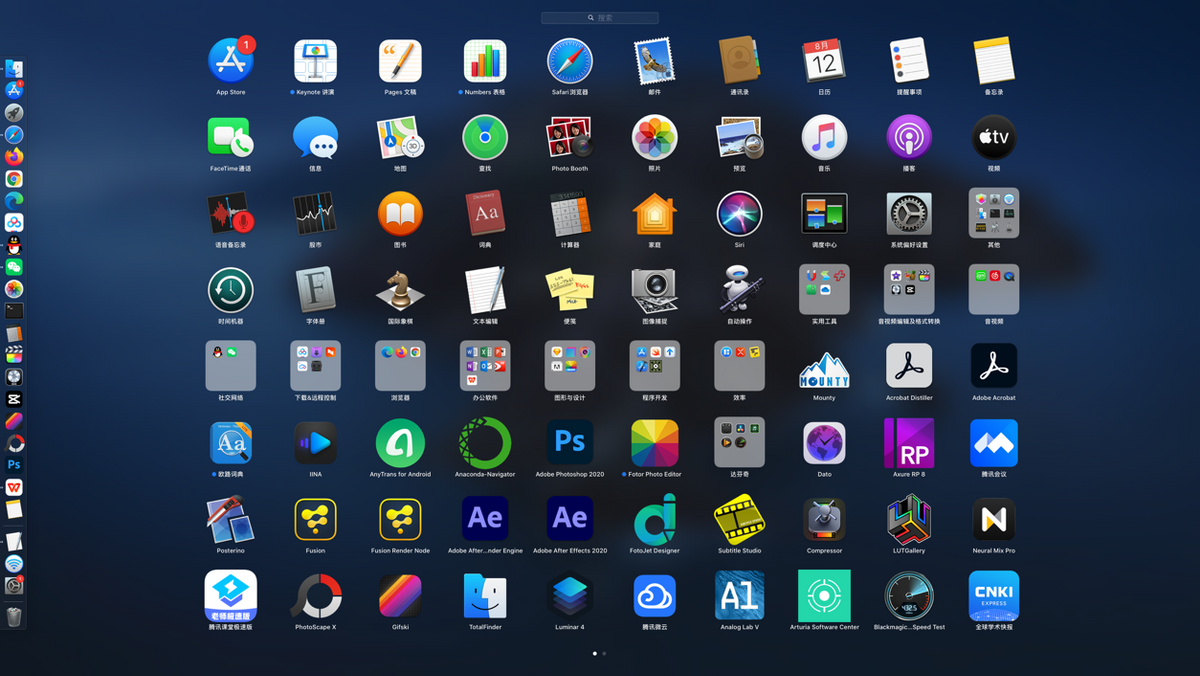Open the 图书 Books app
The width and height of the screenshot is (1200, 676).
tap(400, 213)
